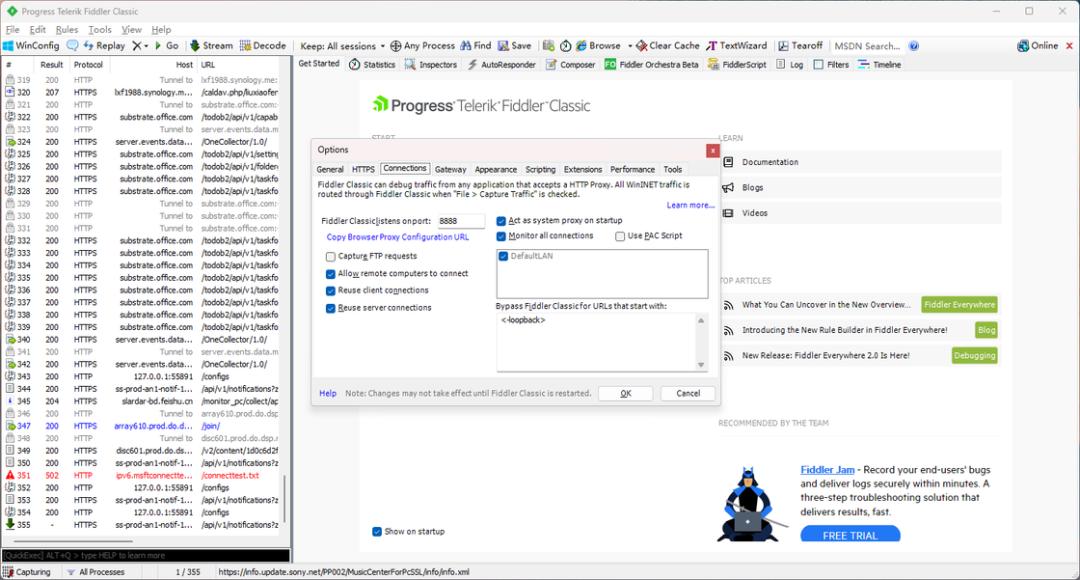Click the port number input field
This screenshot has height=580, width=1080.
[461, 220]
